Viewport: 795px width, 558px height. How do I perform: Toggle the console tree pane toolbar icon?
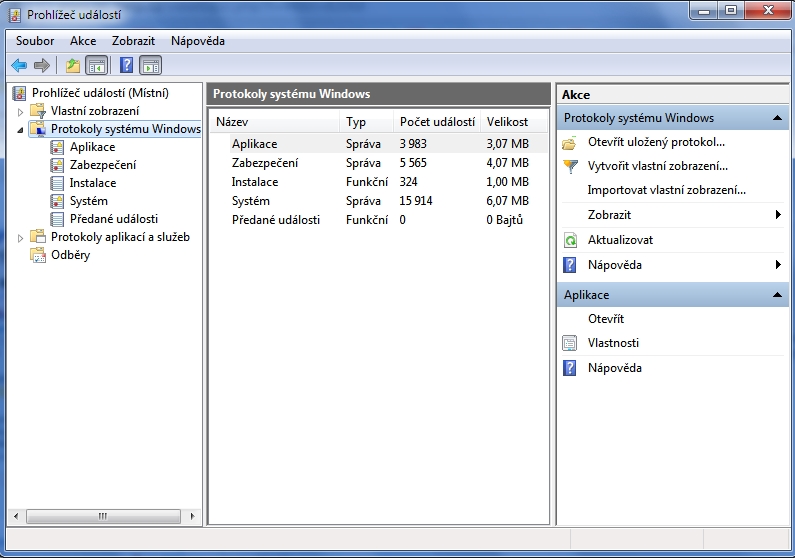tap(96, 65)
